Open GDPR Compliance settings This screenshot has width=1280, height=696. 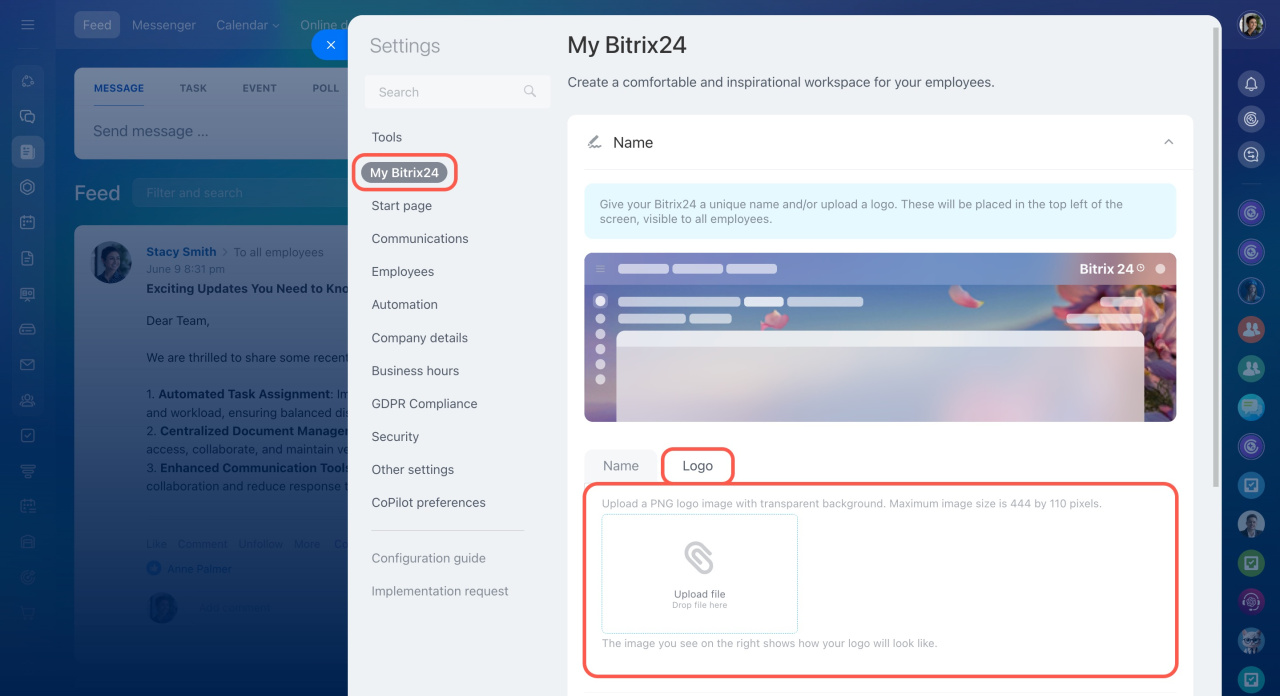click(424, 403)
